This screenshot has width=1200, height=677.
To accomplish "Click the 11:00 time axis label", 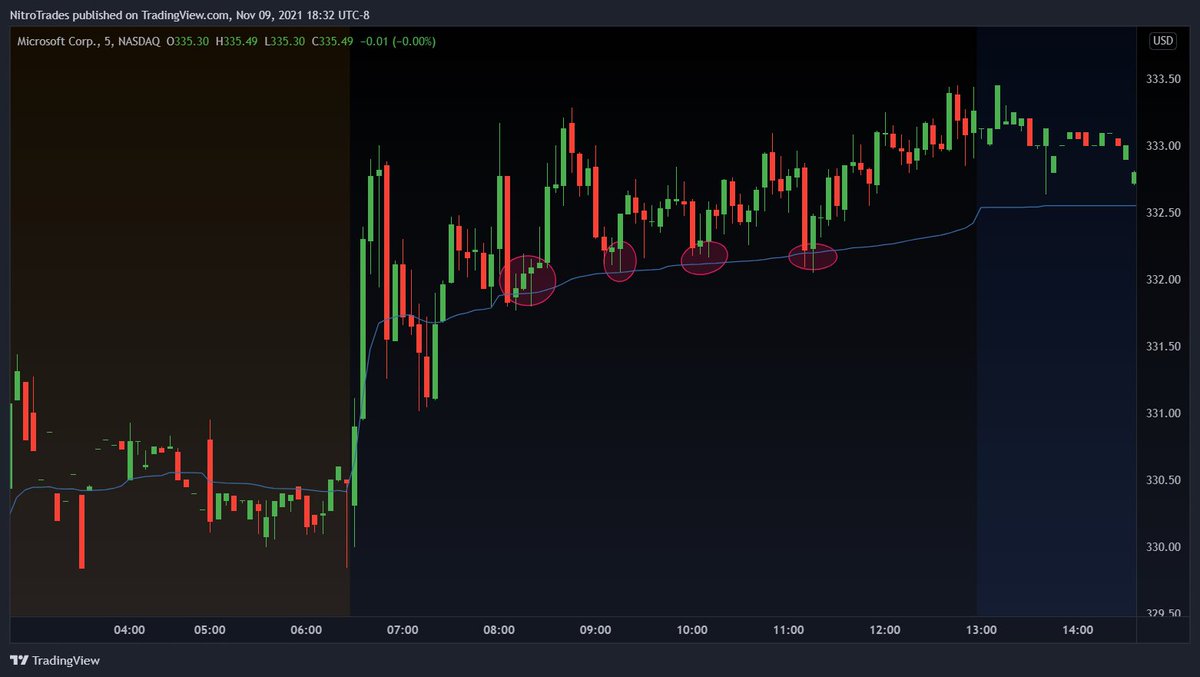I will (789, 630).
